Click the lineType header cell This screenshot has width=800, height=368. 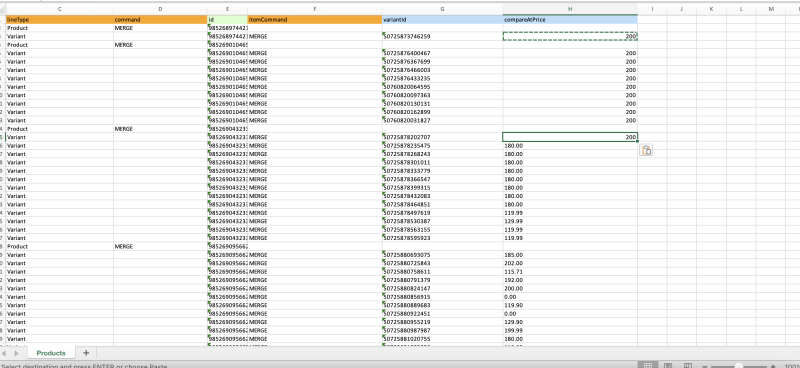pyautogui.click(x=60, y=19)
